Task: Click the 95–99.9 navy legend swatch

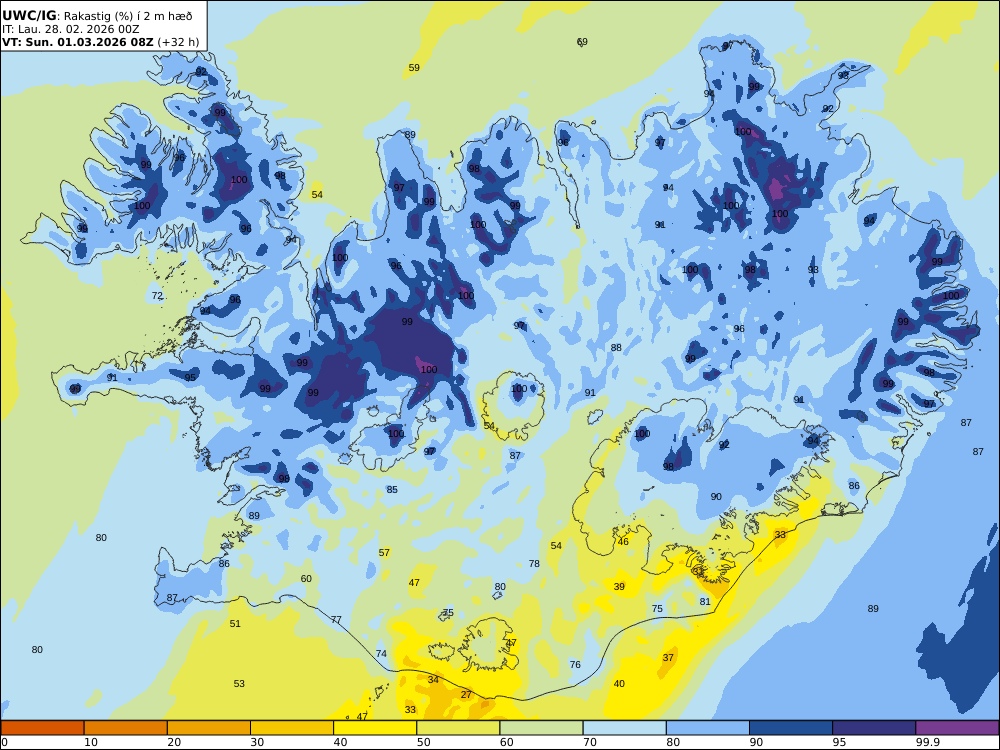Action: pos(874,728)
